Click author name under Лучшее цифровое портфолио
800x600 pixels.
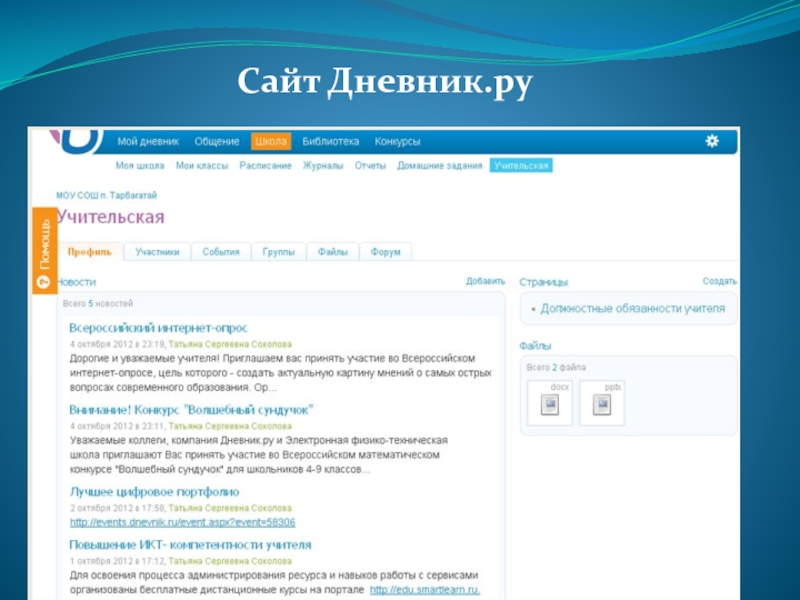coord(230,508)
